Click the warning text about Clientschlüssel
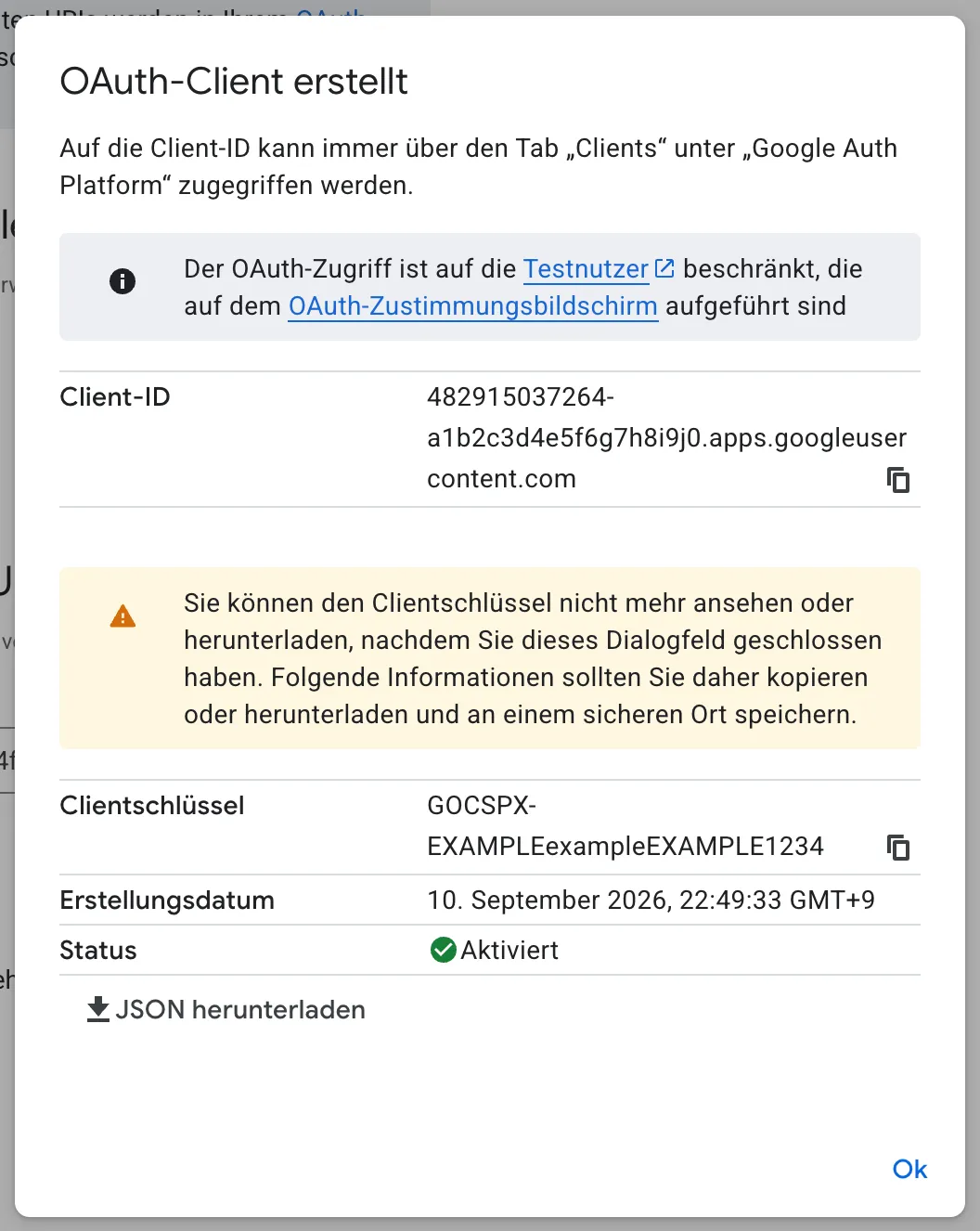Screen dimensions: 980x1231 tap(533, 658)
